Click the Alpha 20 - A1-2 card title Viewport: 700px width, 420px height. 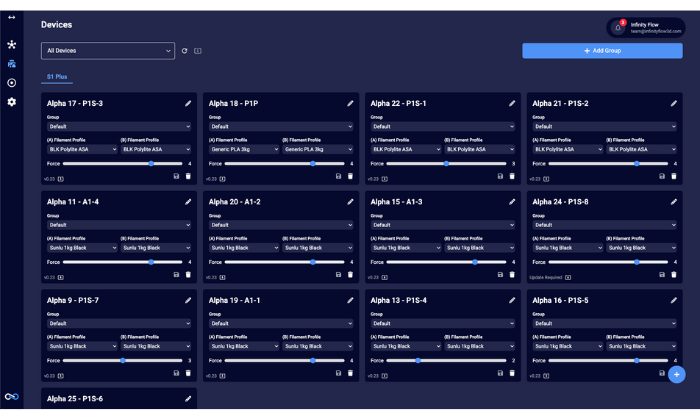tap(234, 202)
